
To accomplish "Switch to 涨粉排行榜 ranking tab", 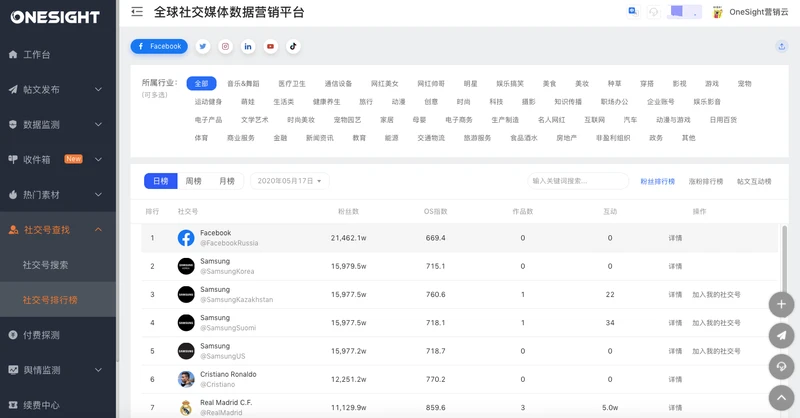I will (706, 181).
